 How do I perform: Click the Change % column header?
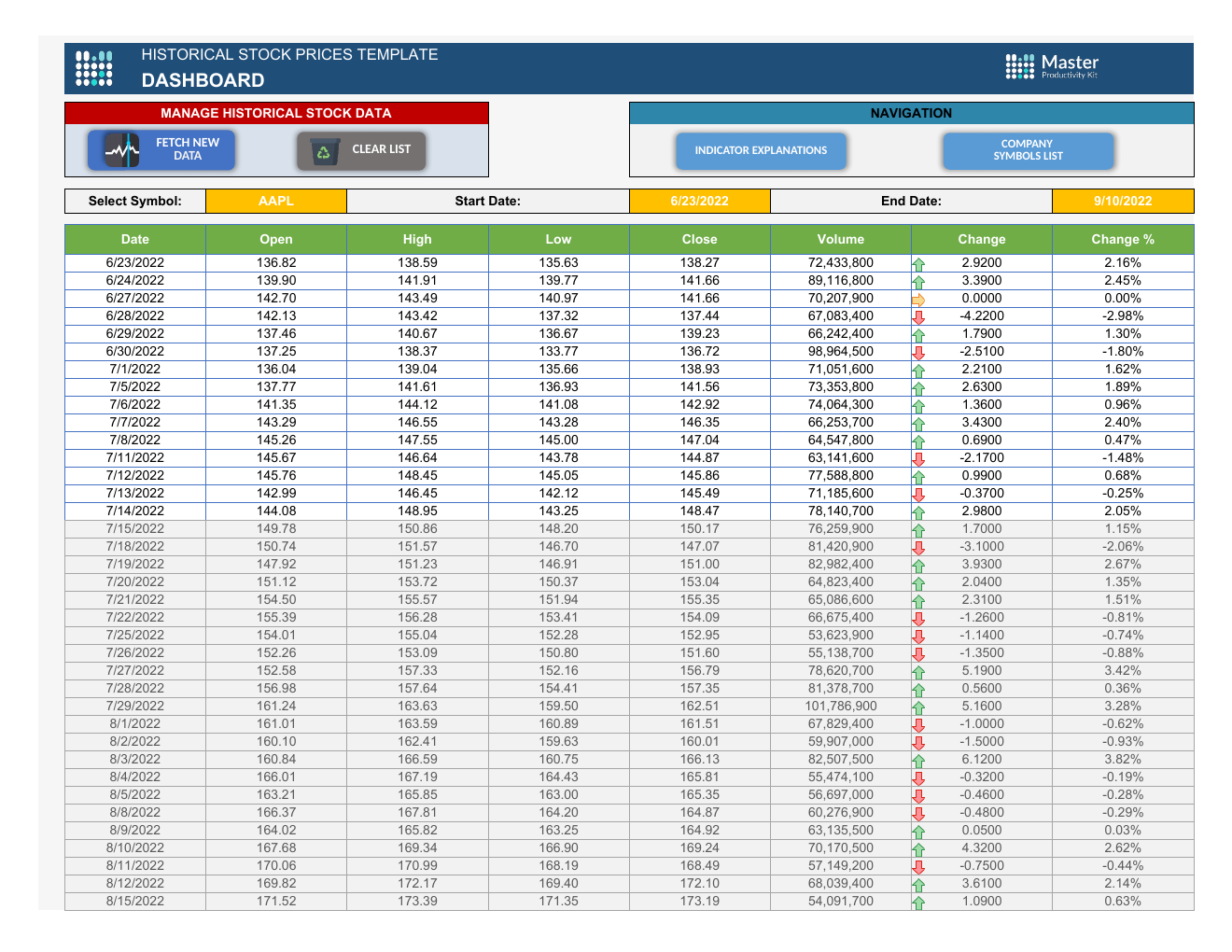(1123, 240)
